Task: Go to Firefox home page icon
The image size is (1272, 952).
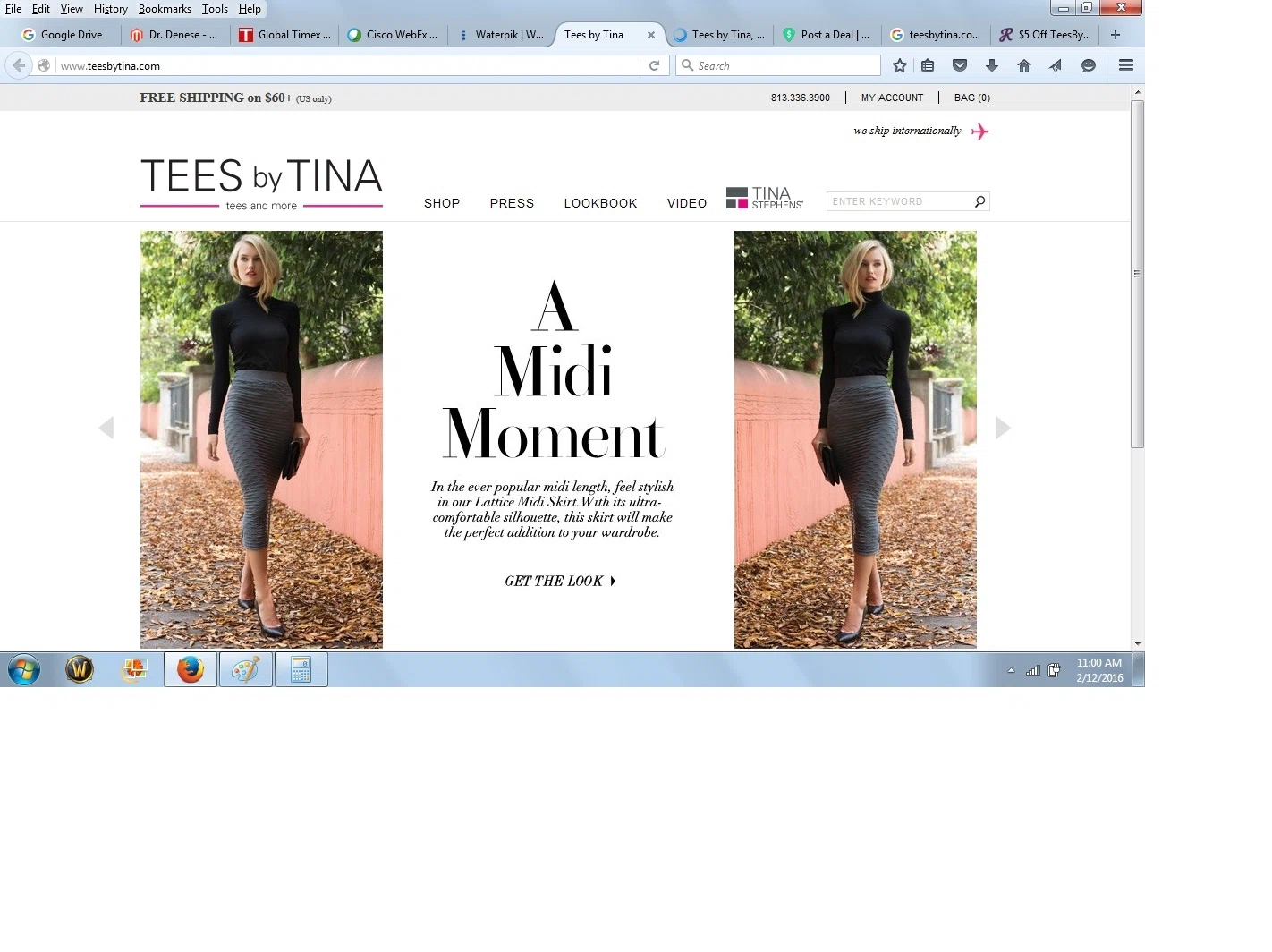Action: point(1024,65)
